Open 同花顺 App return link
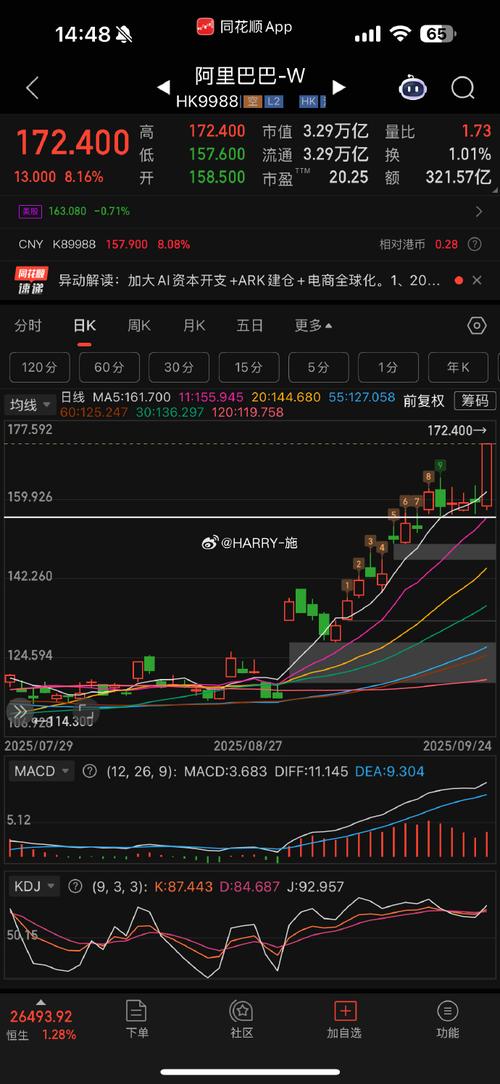The height and width of the screenshot is (1084, 500). coord(244,28)
